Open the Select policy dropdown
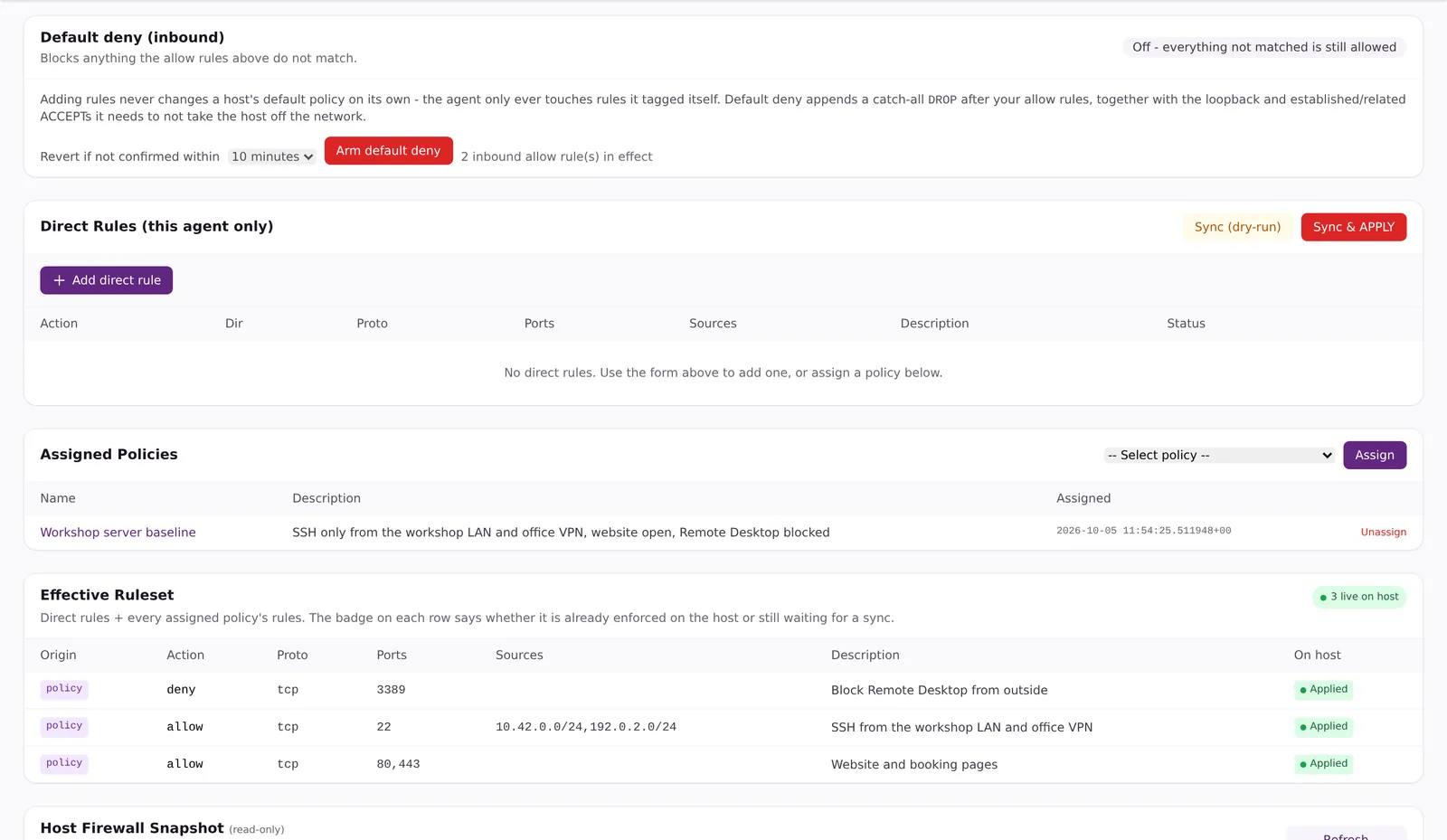The height and width of the screenshot is (840, 1447). 1219,455
